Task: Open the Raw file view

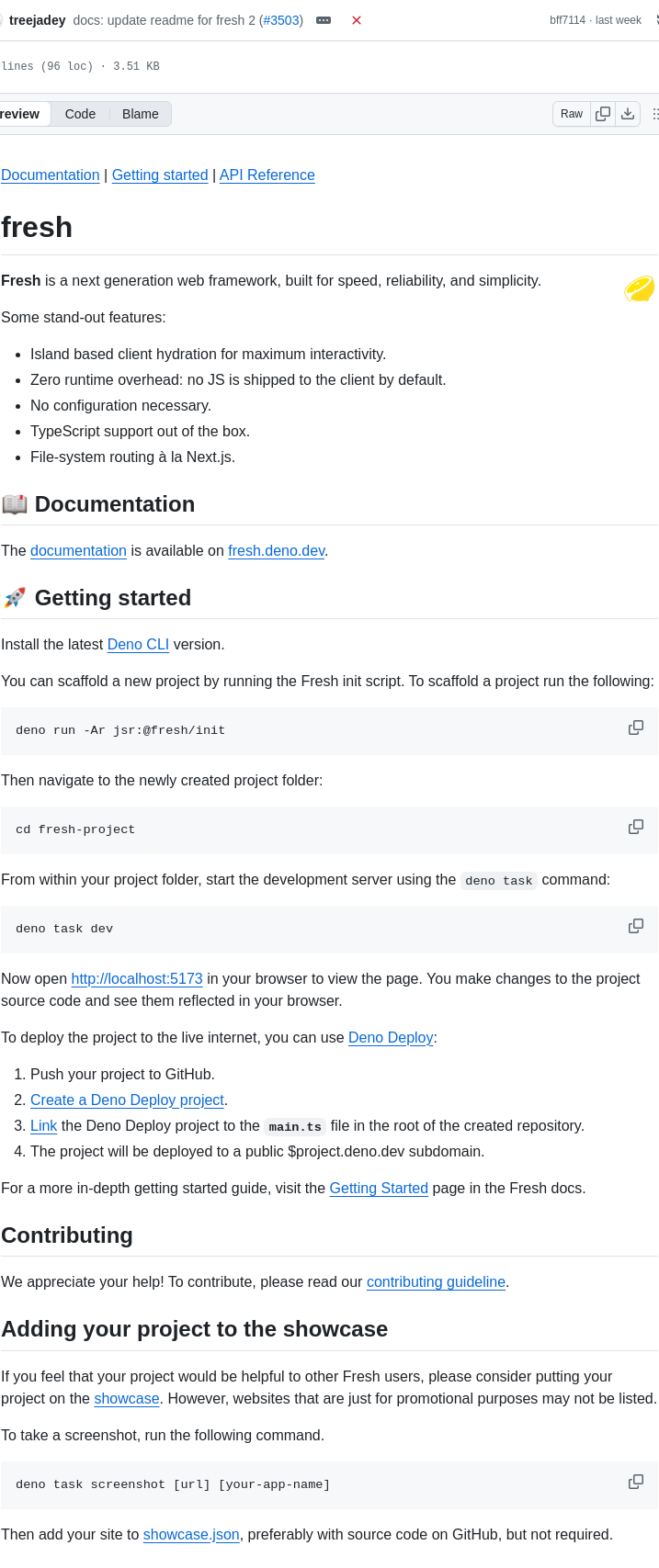Action: 572,114
